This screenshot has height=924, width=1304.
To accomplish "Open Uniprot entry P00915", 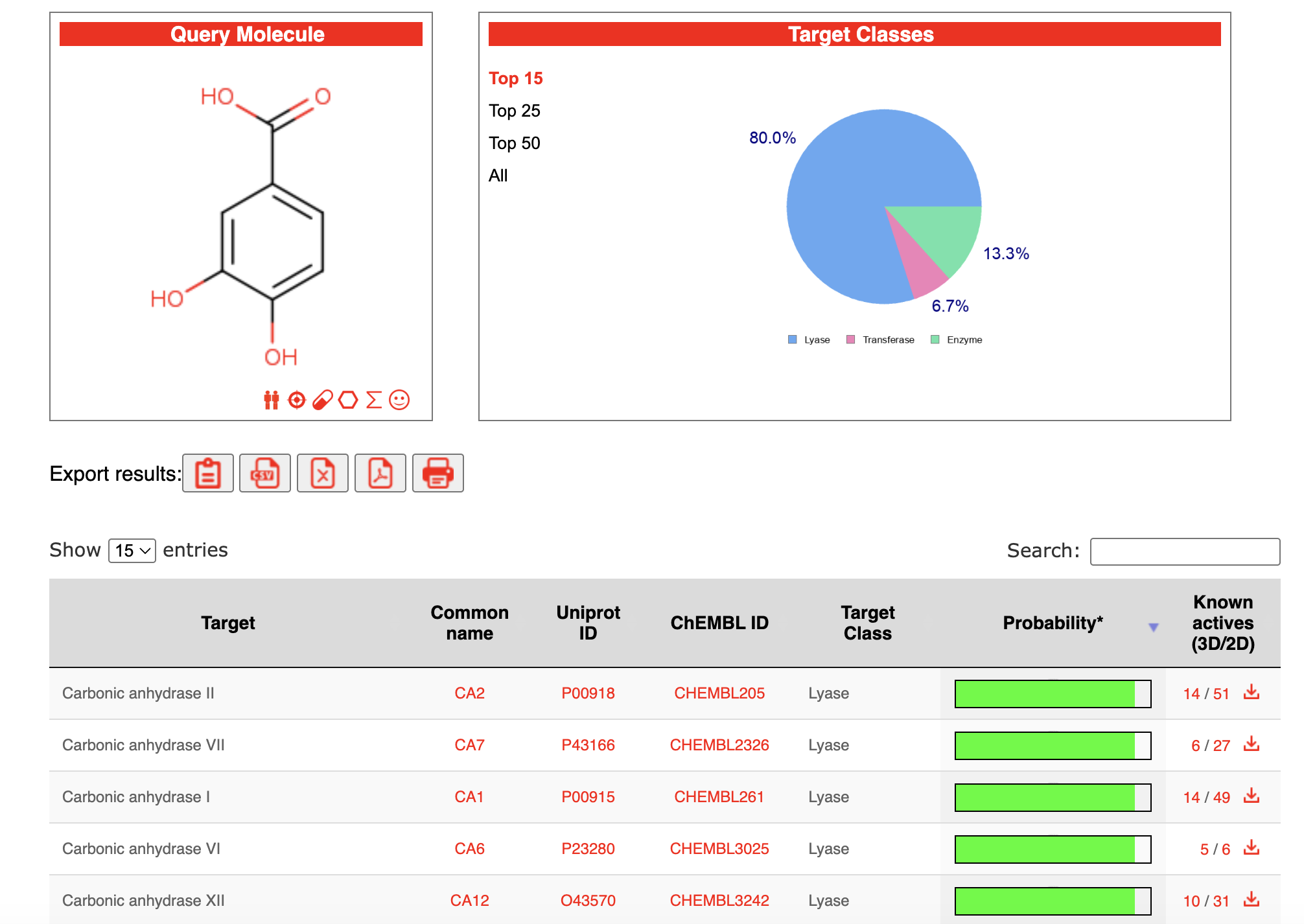I will click(587, 797).
